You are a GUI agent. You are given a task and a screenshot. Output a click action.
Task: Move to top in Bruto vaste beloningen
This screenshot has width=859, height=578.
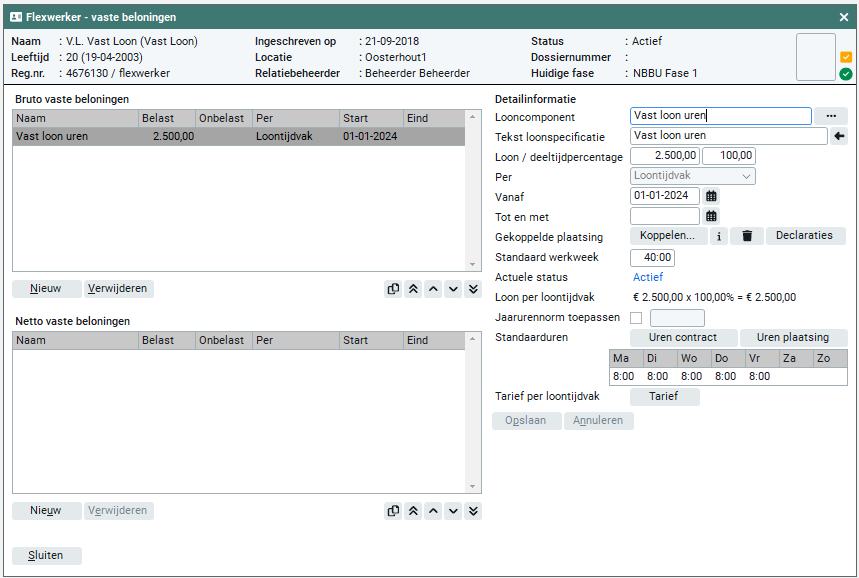(x=413, y=289)
